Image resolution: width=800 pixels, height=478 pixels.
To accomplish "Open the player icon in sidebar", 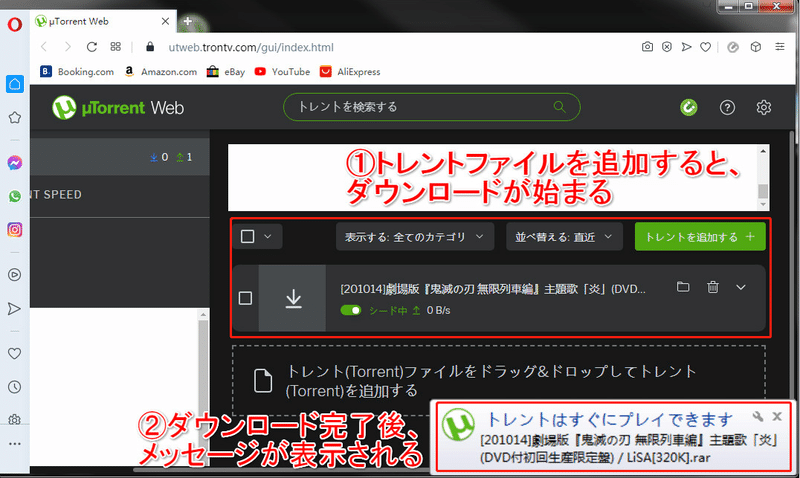I will pos(15,275).
